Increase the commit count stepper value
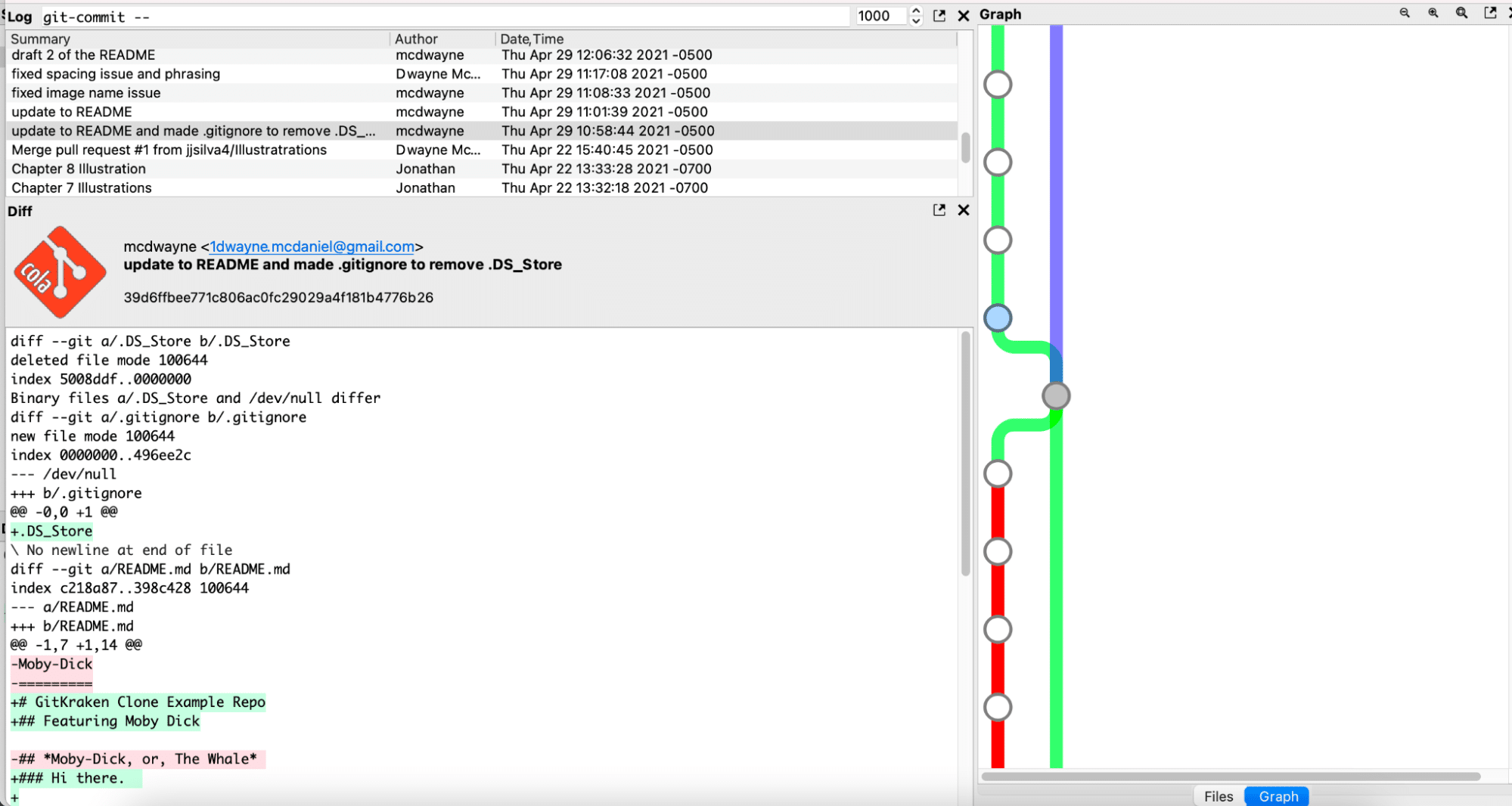The image size is (1512, 806). [916, 11]
